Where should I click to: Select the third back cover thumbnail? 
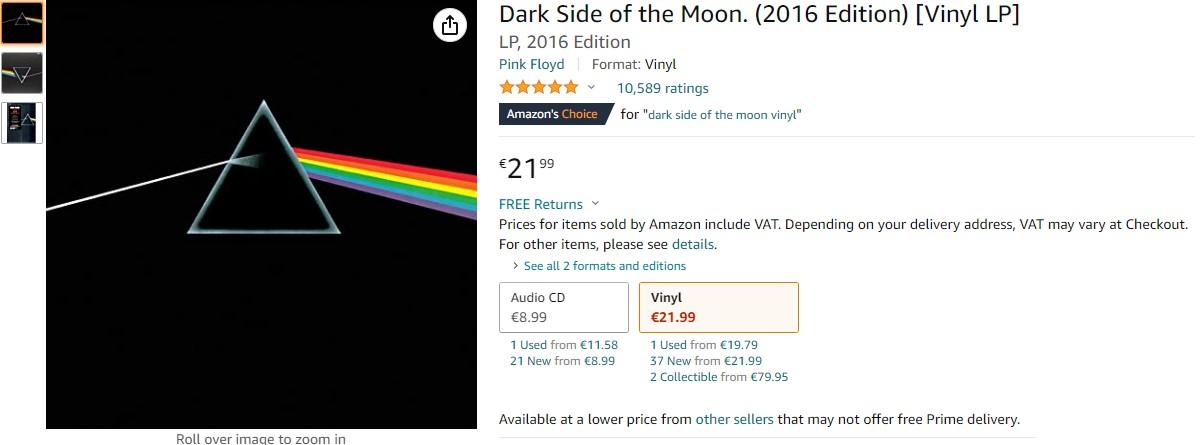coord(21,122)
